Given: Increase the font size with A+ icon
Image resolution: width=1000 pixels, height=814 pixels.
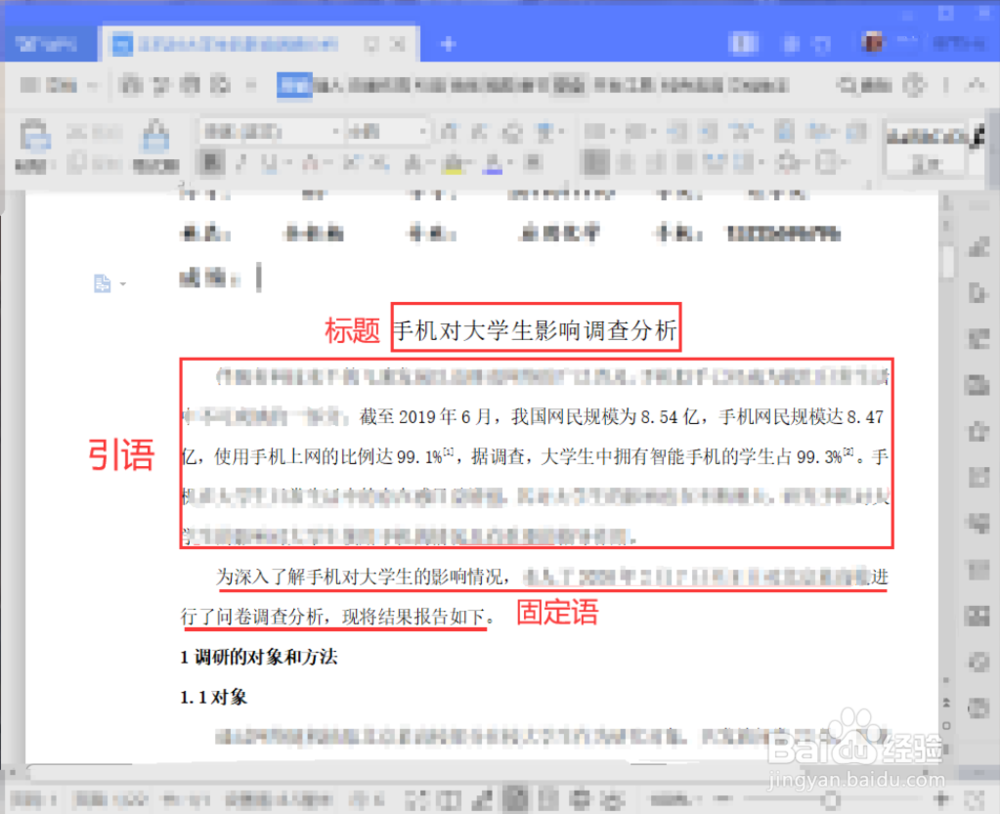Looking at the screenshot, I should coord(448,132).
